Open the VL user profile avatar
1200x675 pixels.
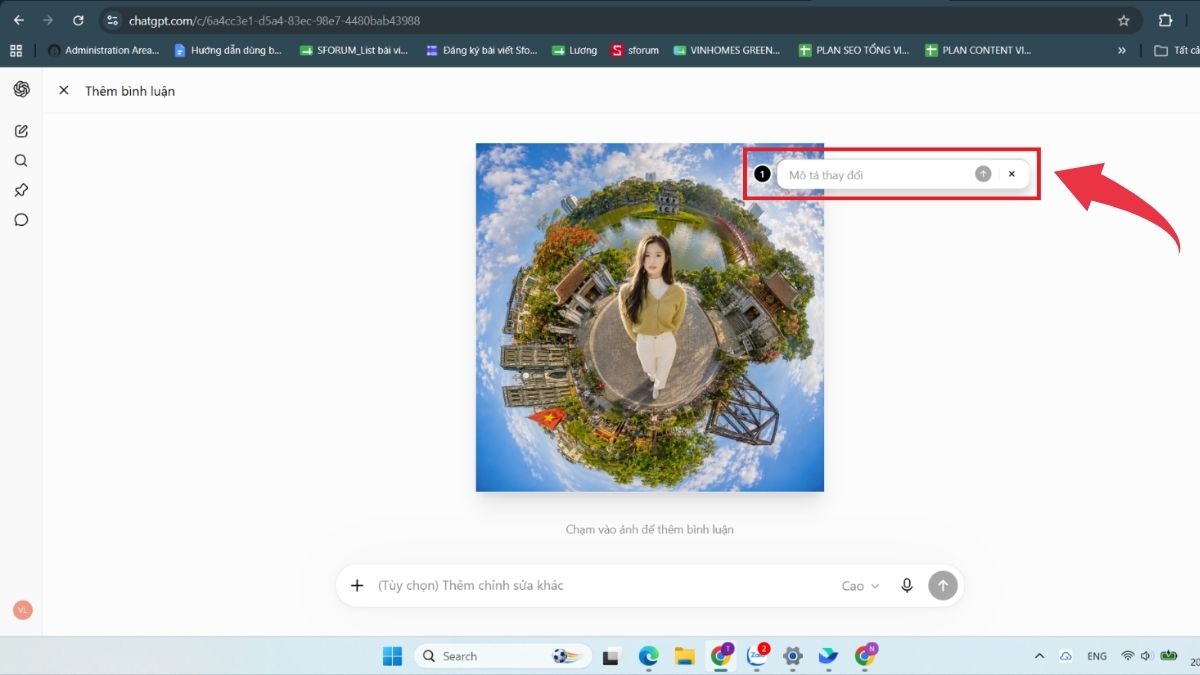point(22,610)
